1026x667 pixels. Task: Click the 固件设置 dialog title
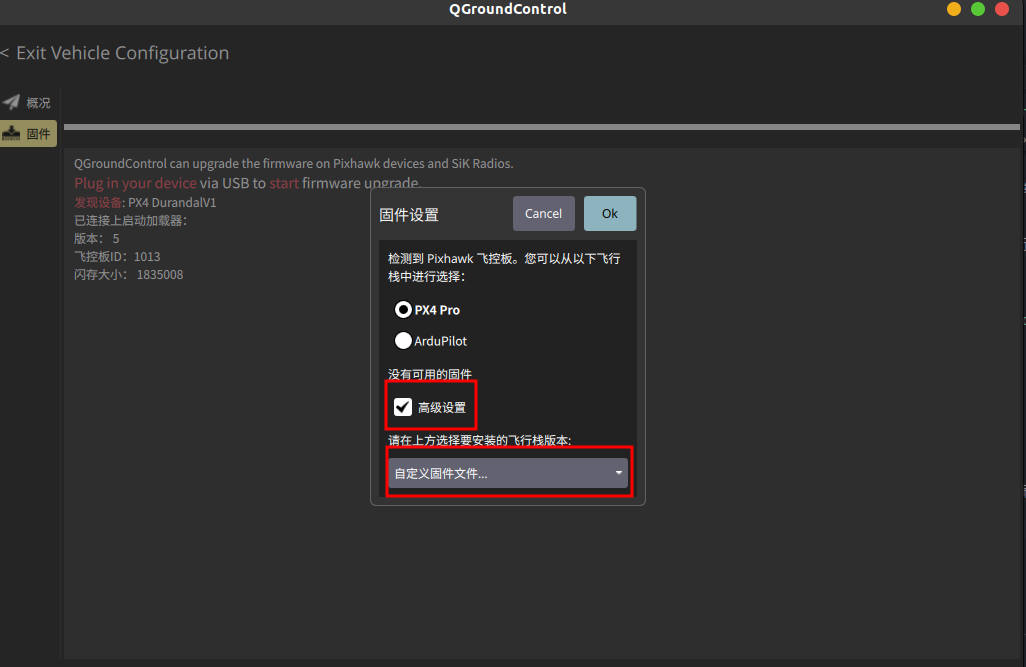point(409,215)
